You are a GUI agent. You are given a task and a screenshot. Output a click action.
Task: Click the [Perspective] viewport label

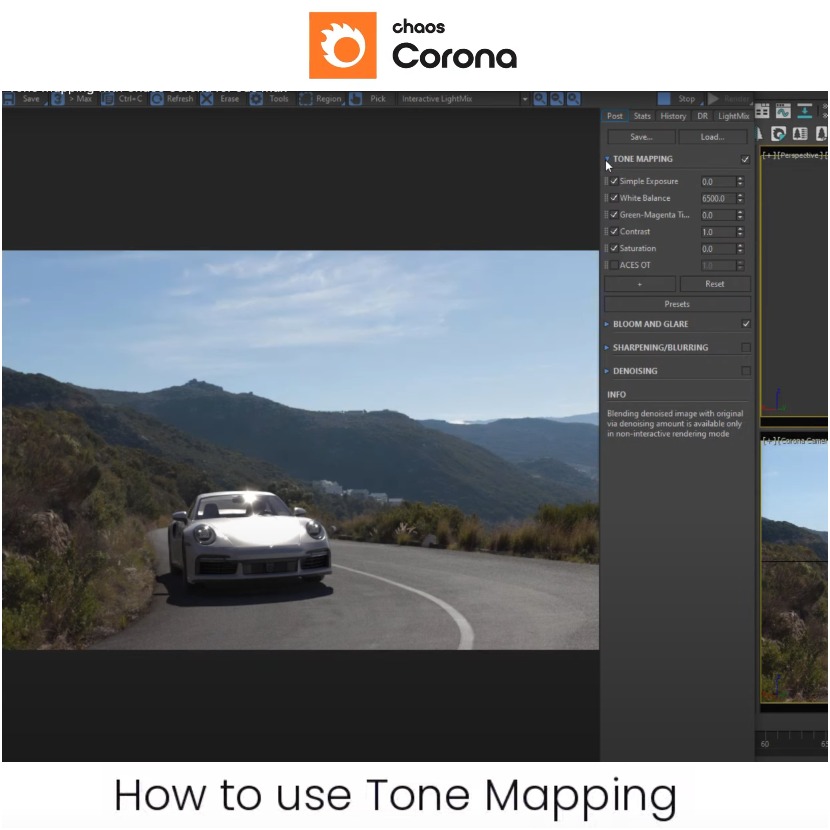pyautogui.click(x=798, y=155)
